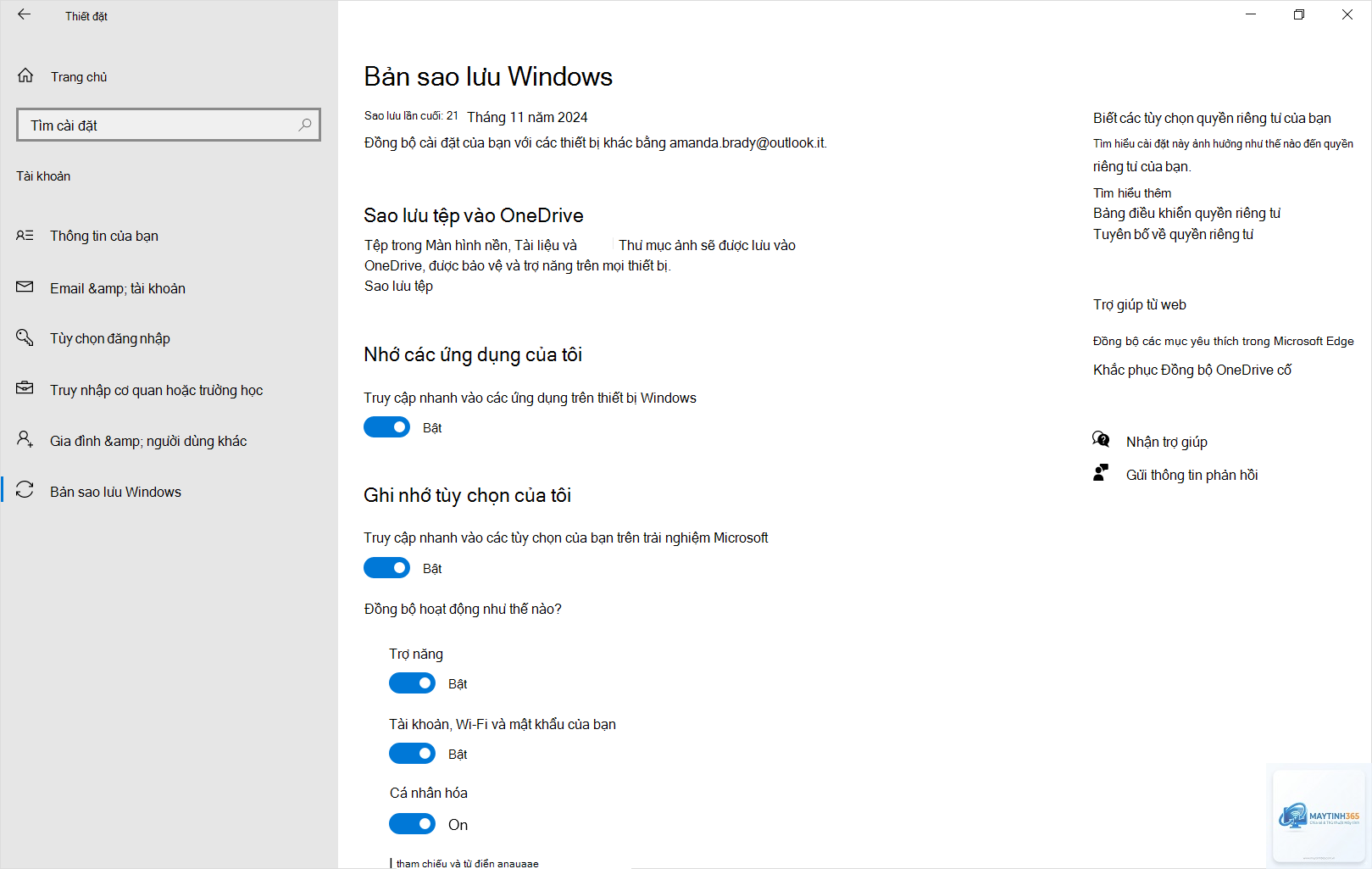Click the Nhận trợ giúp chat icon

tap(1101, 439)
